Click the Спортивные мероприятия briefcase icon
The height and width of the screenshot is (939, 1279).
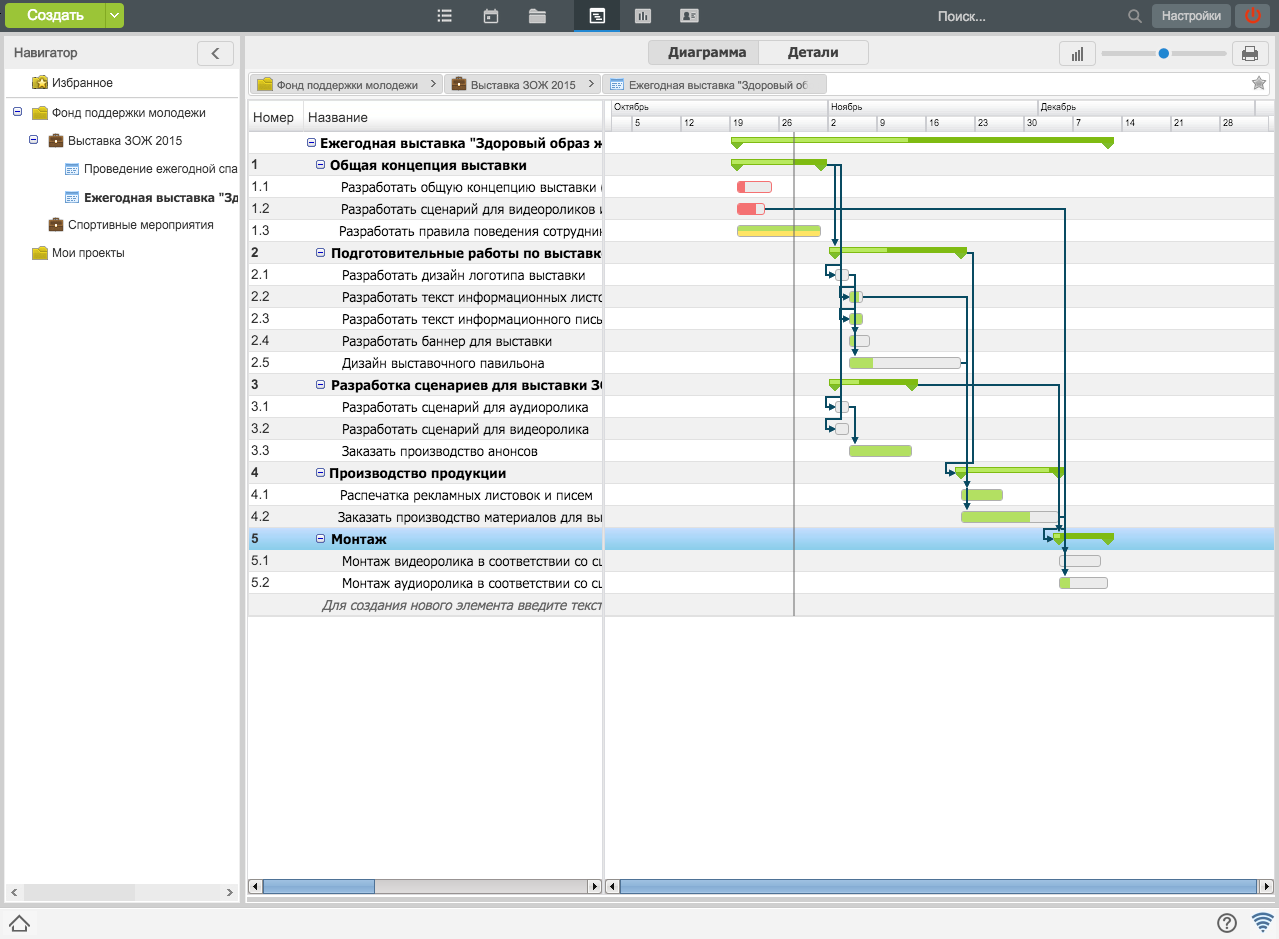(56, 225)
